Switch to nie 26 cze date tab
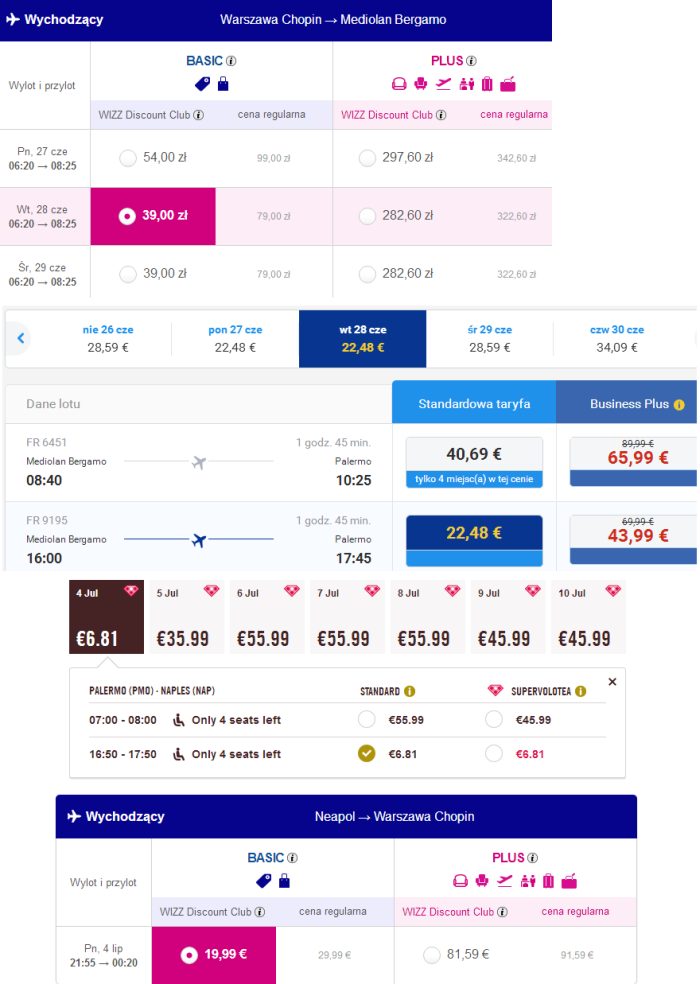700x984 pixels. pyautogui.click(x=108, y=338)
